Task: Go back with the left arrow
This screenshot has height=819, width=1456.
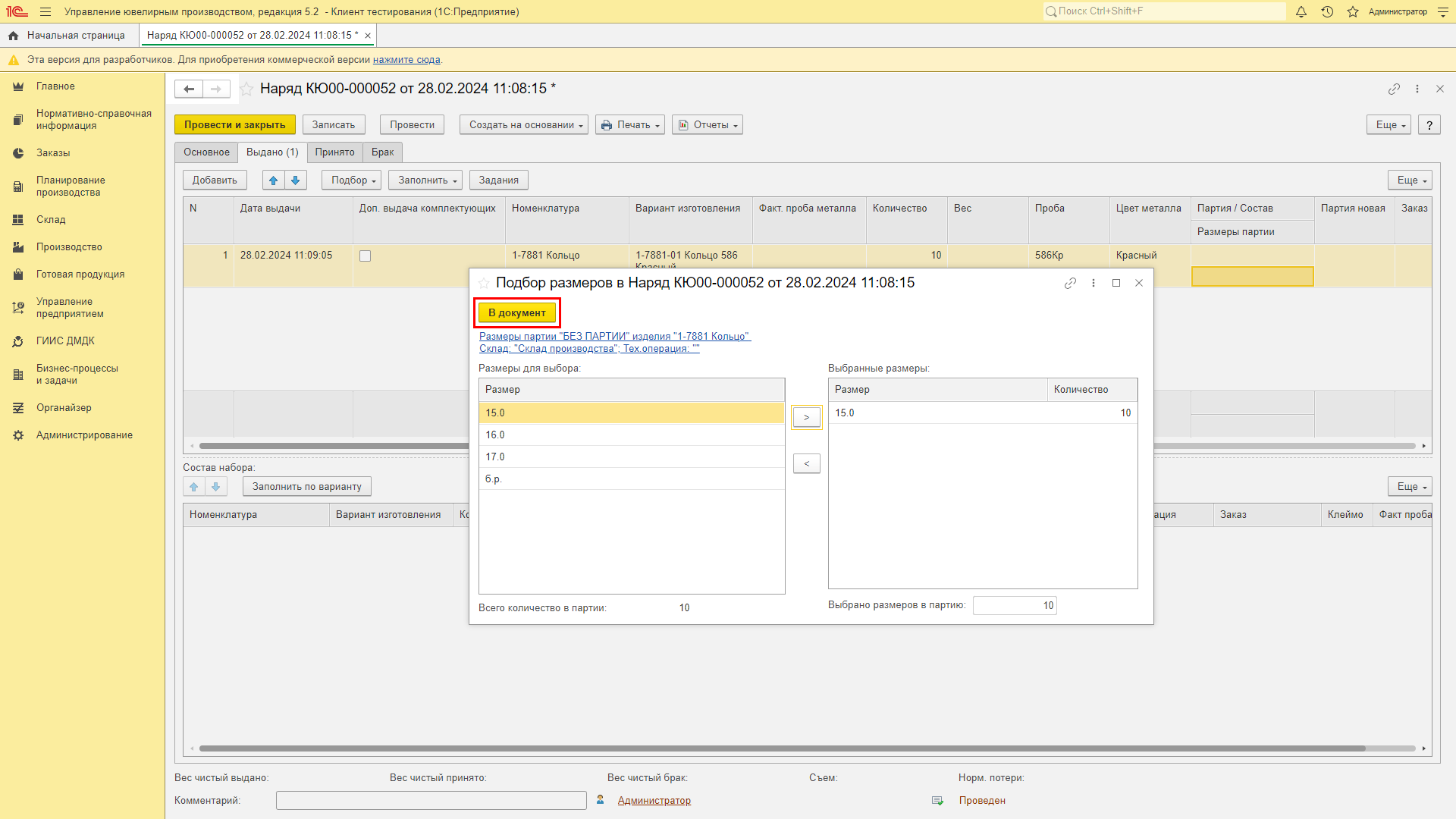Action: (x=189, y=89)
